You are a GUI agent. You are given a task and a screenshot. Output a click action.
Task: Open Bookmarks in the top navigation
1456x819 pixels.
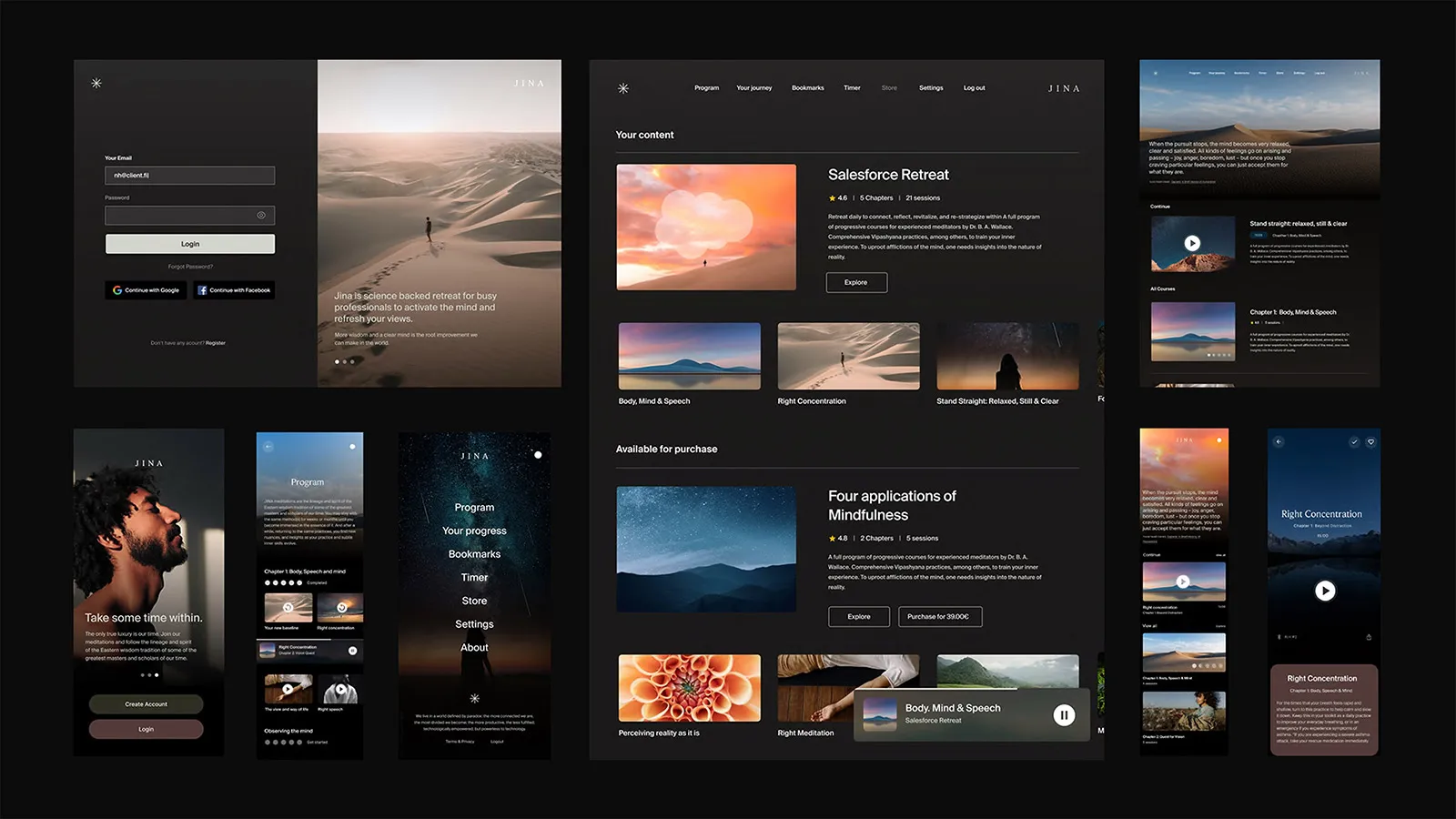tap(807, 88)
